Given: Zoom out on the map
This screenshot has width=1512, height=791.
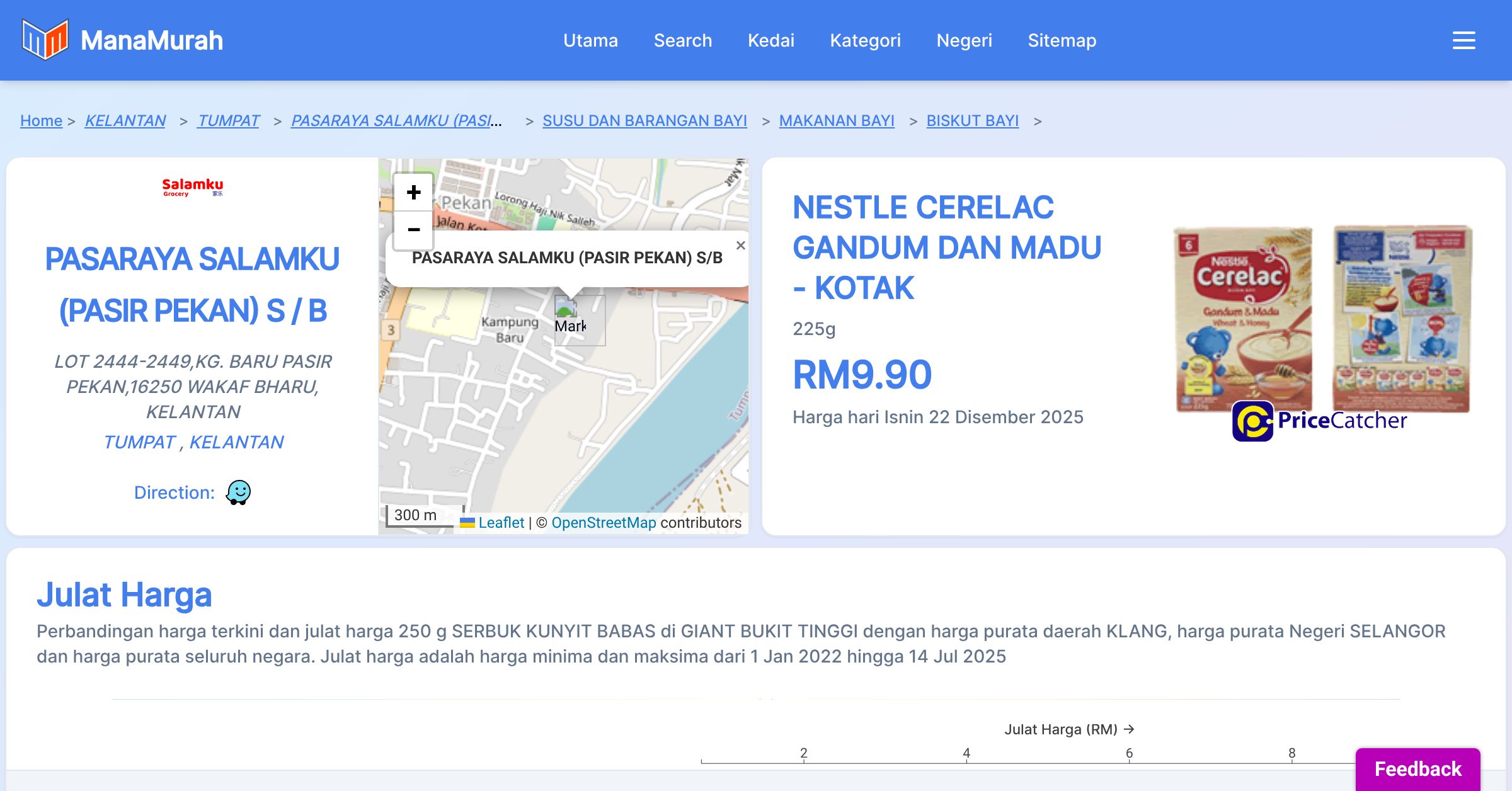Looking at the screenshot, I should coord(413,230).
